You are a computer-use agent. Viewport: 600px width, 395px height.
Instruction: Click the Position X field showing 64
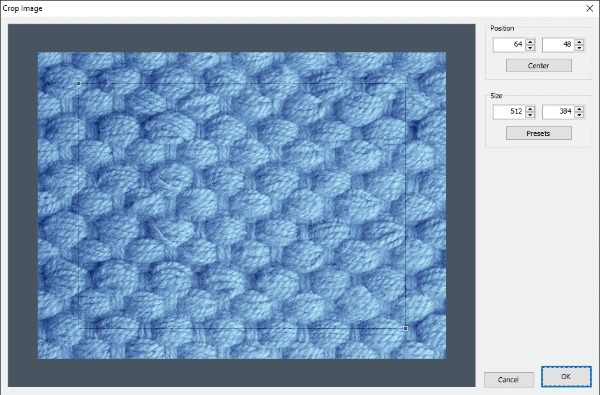pos(509,45)
